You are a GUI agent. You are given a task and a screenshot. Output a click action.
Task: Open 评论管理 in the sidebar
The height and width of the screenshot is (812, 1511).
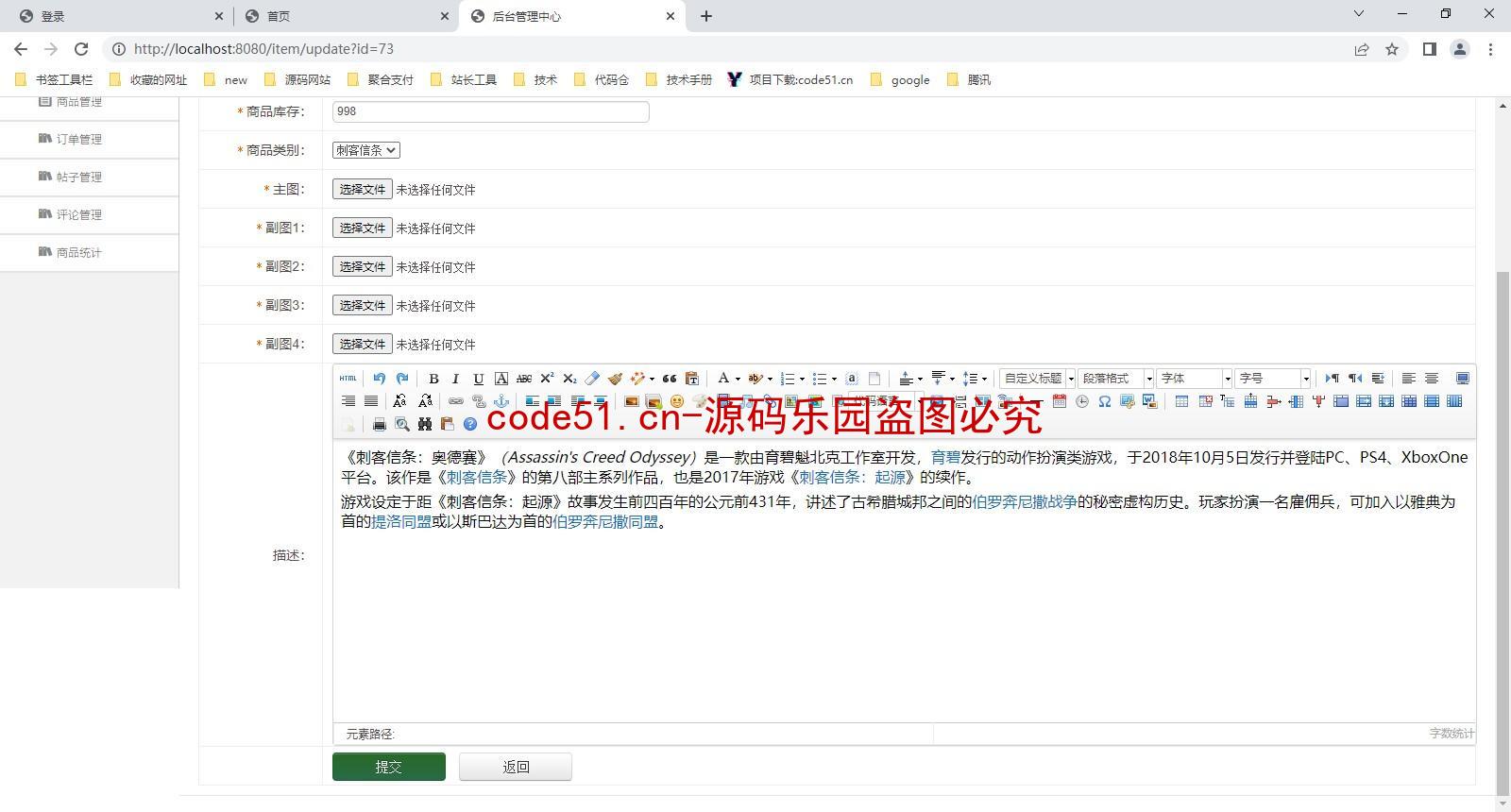(x=78, y=214)
